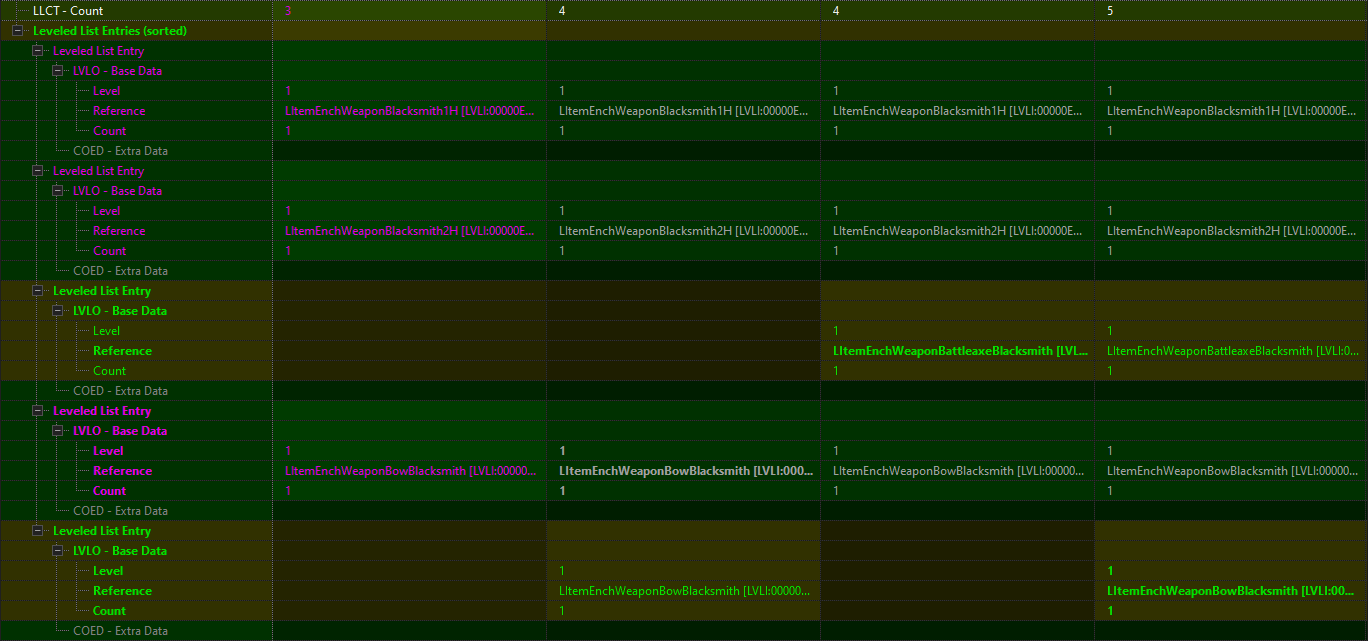1368x641 pixels.
Task: Select bold LItemEnchWeaponBowBlacksmith in third column
Action: pos(683,470)
